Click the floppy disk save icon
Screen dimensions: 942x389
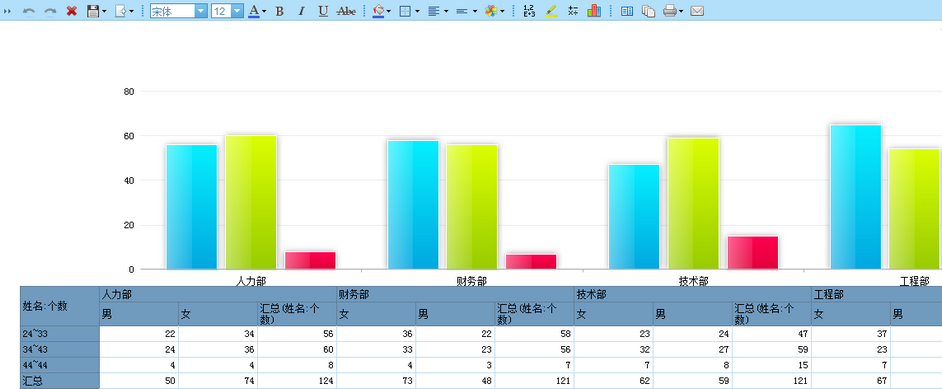pyautogui.click(x=93, y=11)
